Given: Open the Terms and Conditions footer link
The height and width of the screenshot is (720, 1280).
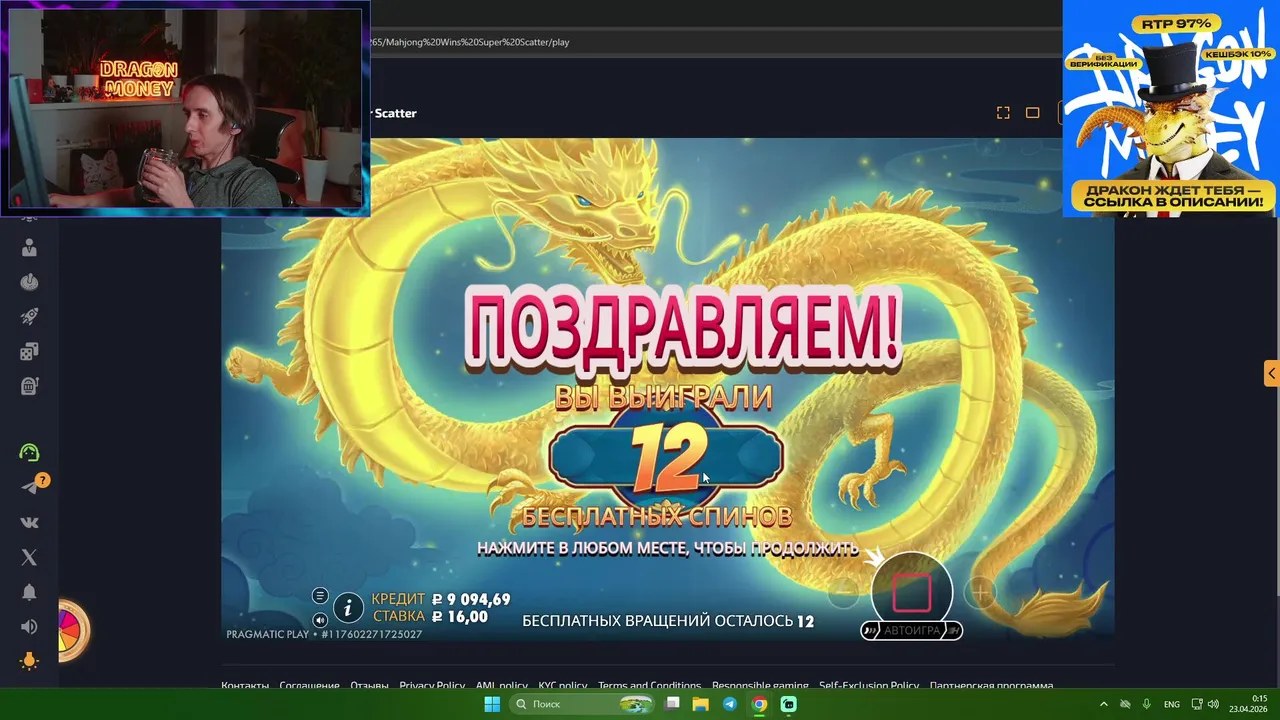Looking at the screenshot, I should click(649, 686).
